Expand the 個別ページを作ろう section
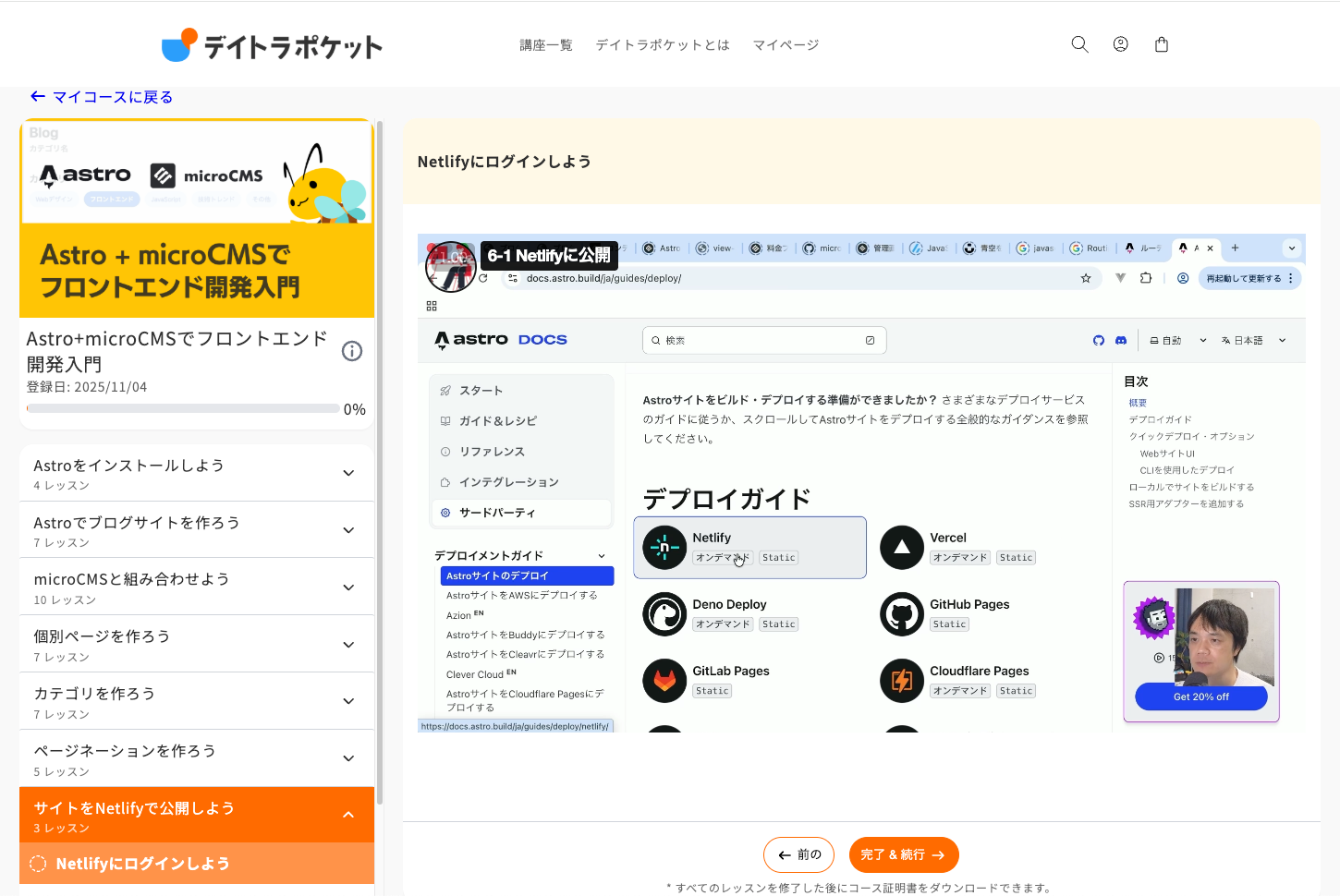The width and height of the screenshot is (1340, 896). point(197,645)
